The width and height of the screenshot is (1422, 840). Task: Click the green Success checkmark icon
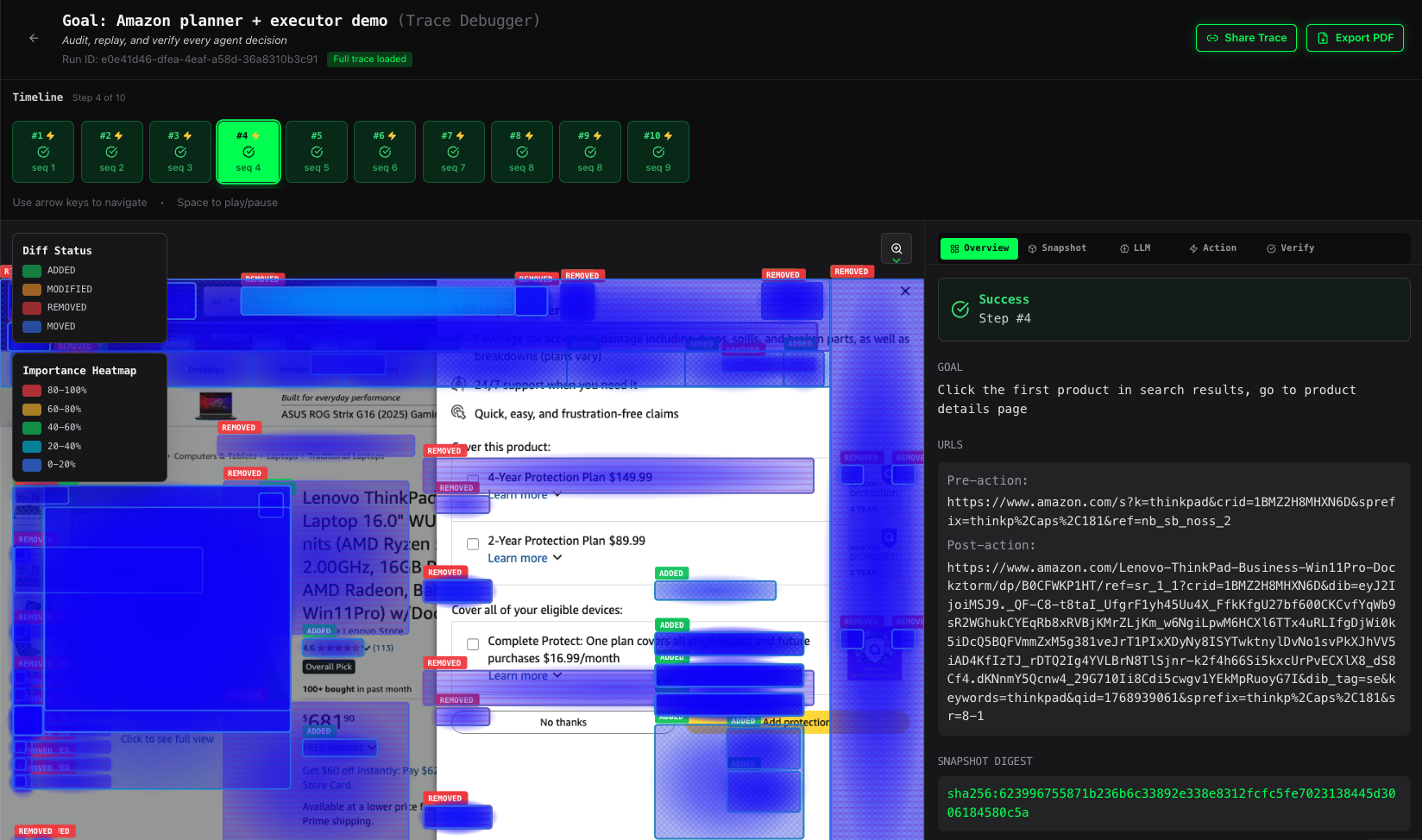pos(960,310)
